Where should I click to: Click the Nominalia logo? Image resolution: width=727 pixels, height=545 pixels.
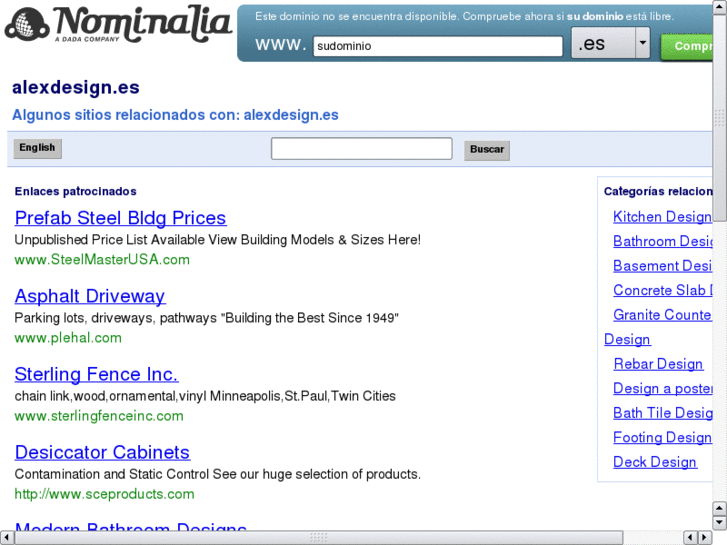tap(118, 24)
